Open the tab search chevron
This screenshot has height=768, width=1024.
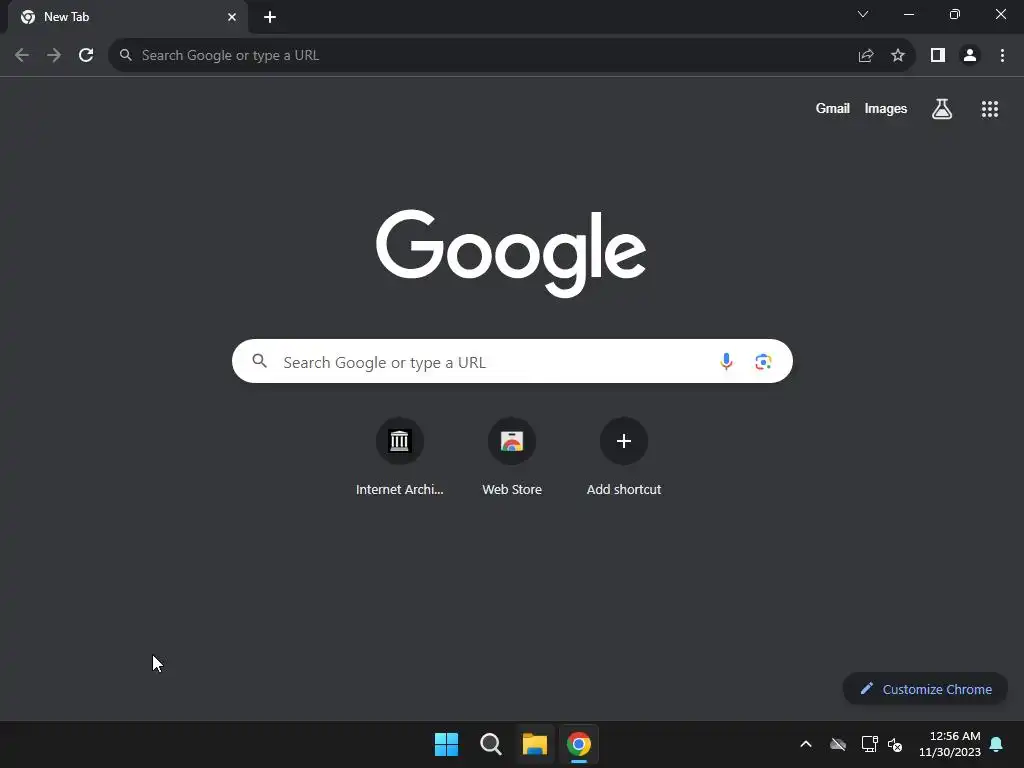[863, 14]
